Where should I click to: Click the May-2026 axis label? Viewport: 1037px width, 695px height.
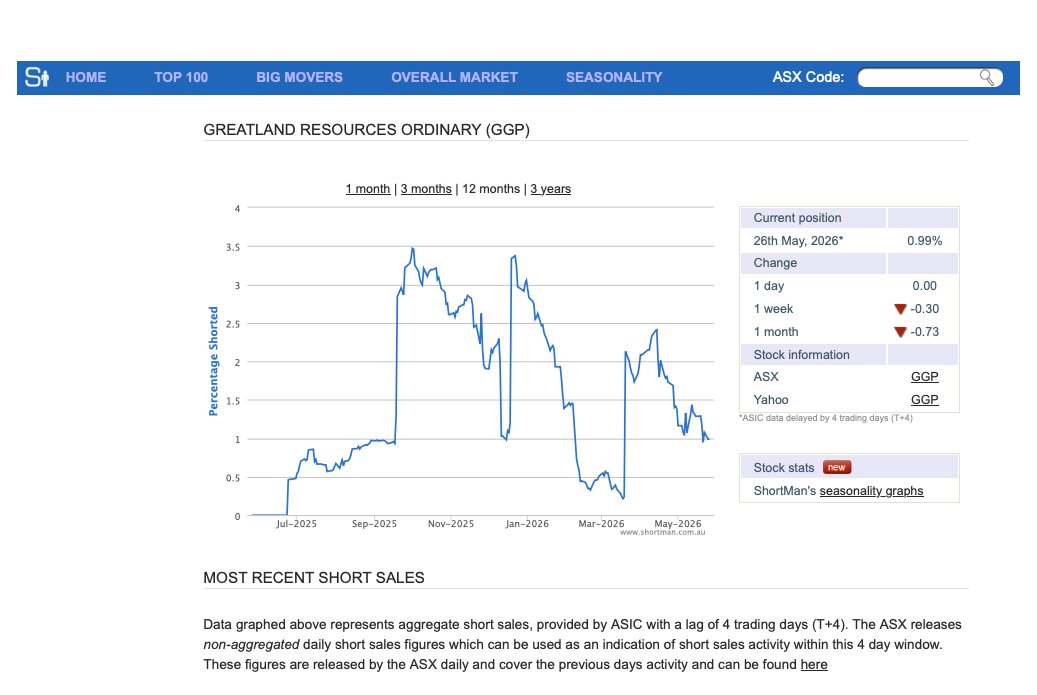click(678, 524)
